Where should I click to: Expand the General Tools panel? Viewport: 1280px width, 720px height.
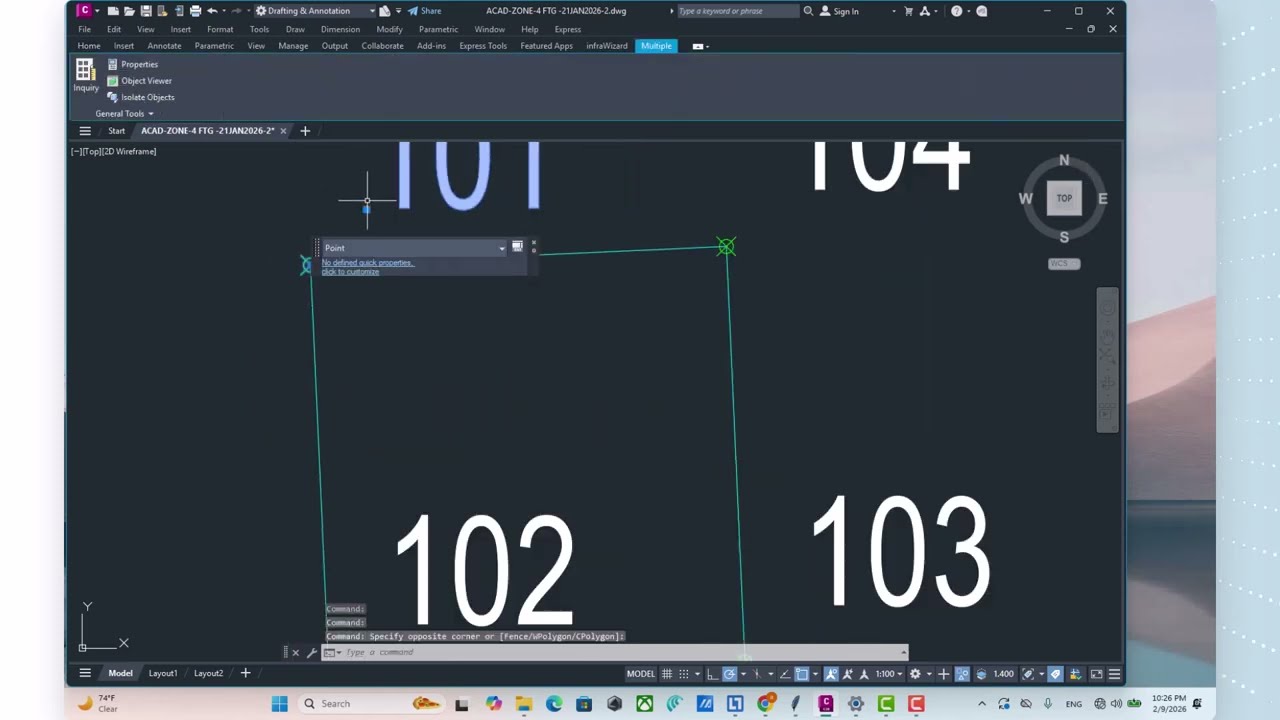pyautogui.click(x=124, y=114)
